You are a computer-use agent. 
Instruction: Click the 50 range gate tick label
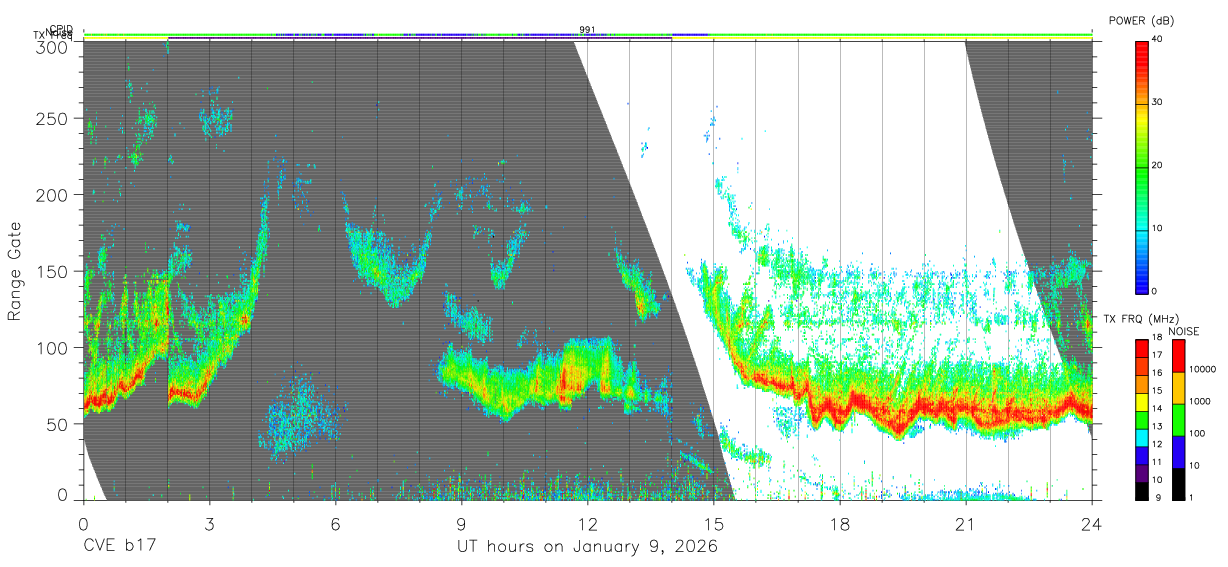59,424
